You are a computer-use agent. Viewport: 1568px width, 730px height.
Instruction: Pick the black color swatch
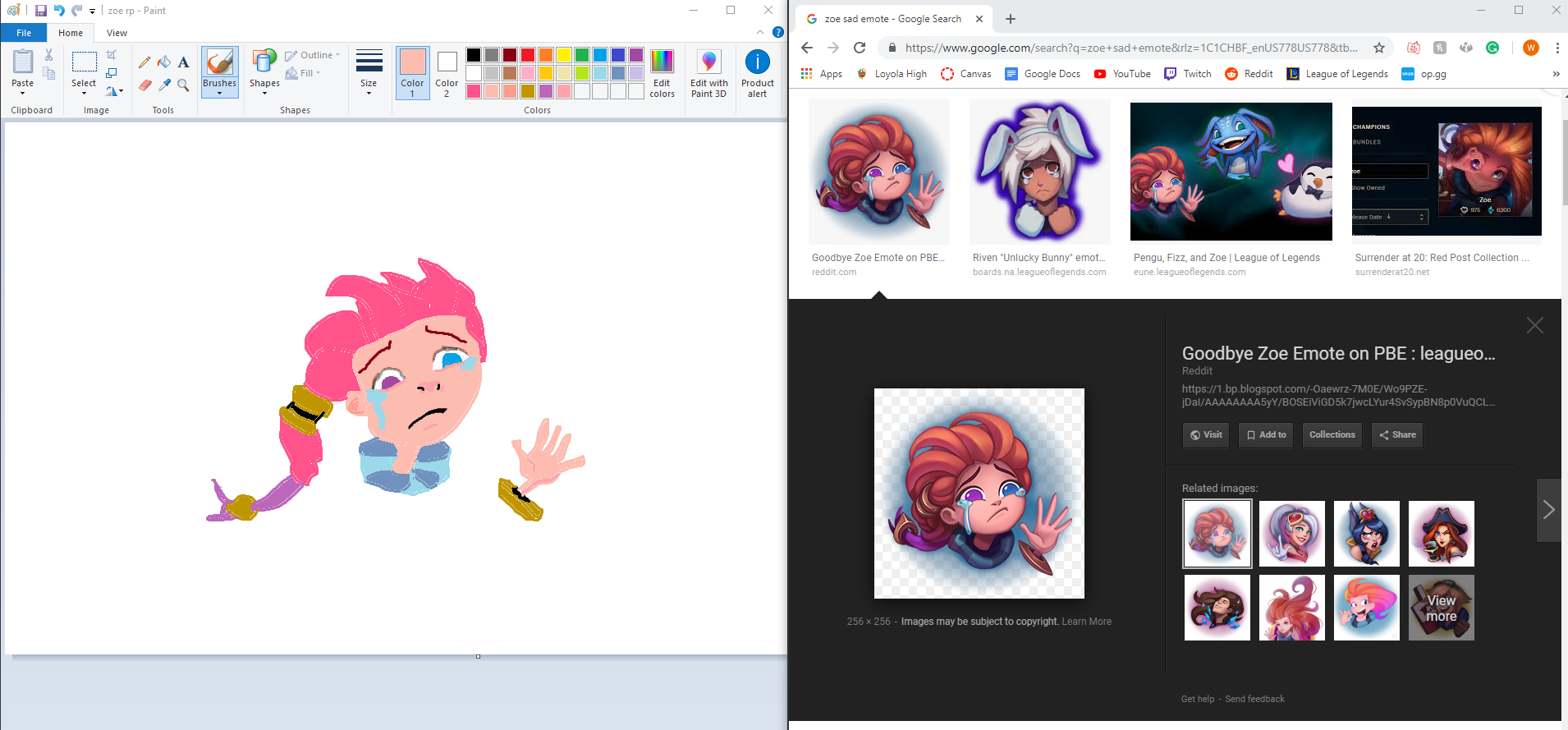click(474, 55)
